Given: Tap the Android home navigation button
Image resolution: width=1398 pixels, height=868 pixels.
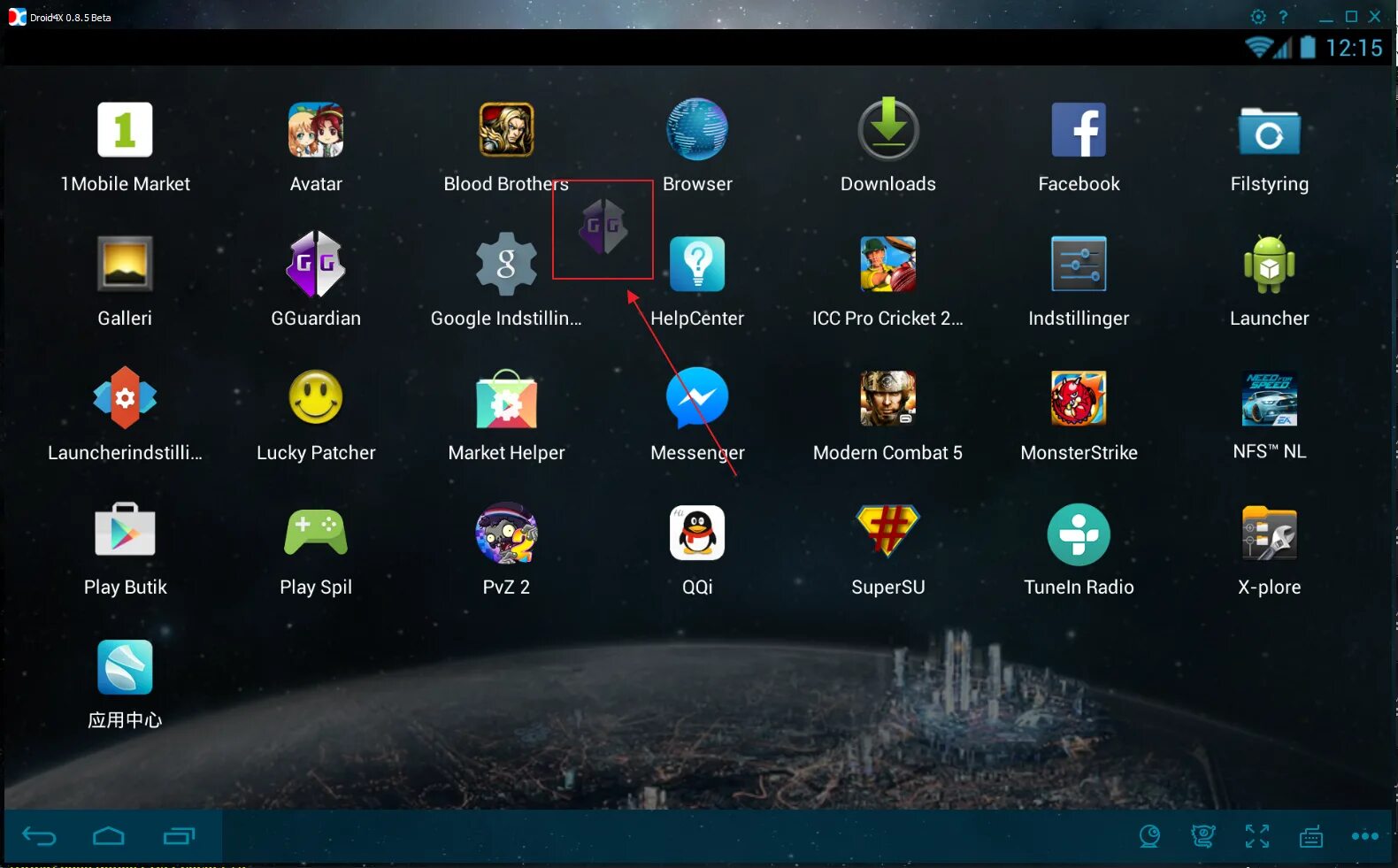Looking at the screenshot, I should [x=109, y=836].
